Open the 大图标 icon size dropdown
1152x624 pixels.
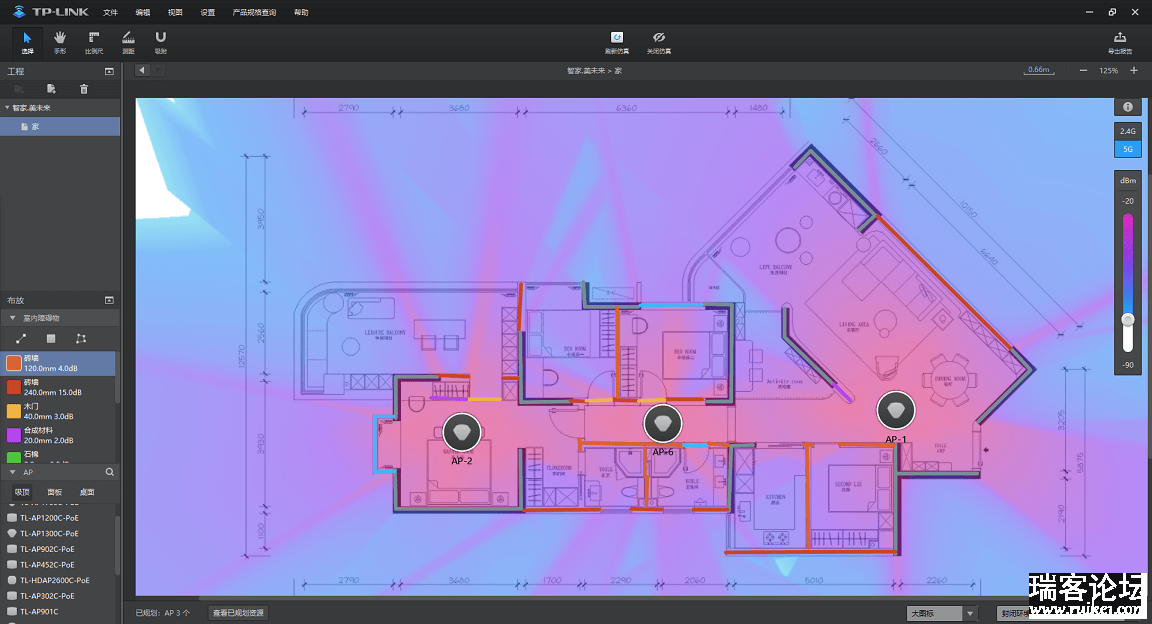[943, 613]
